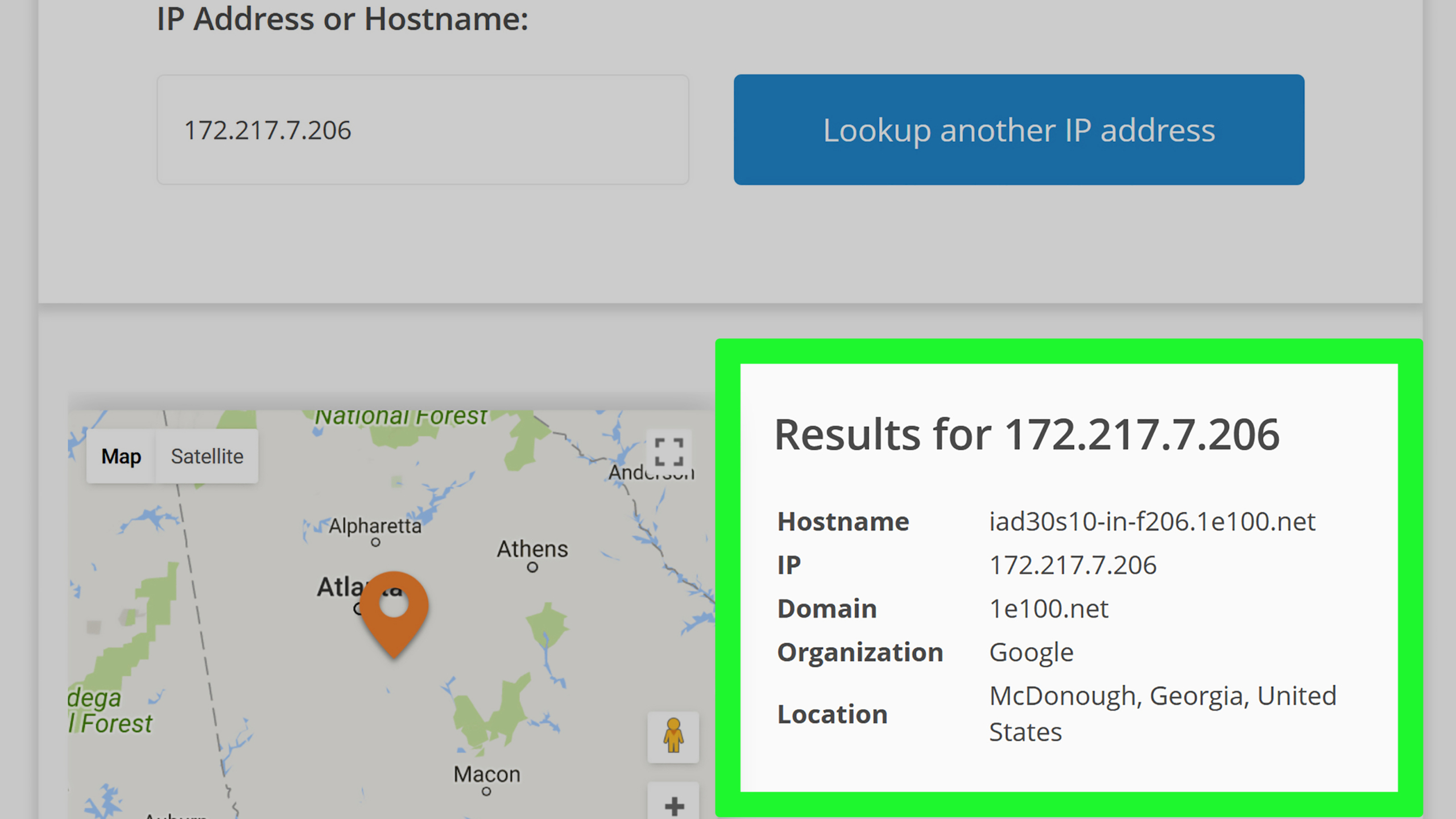Click the Athens city dot on map
Image resolution: width=1456 pixels, height=819 pixels.
tap(532, 567)
